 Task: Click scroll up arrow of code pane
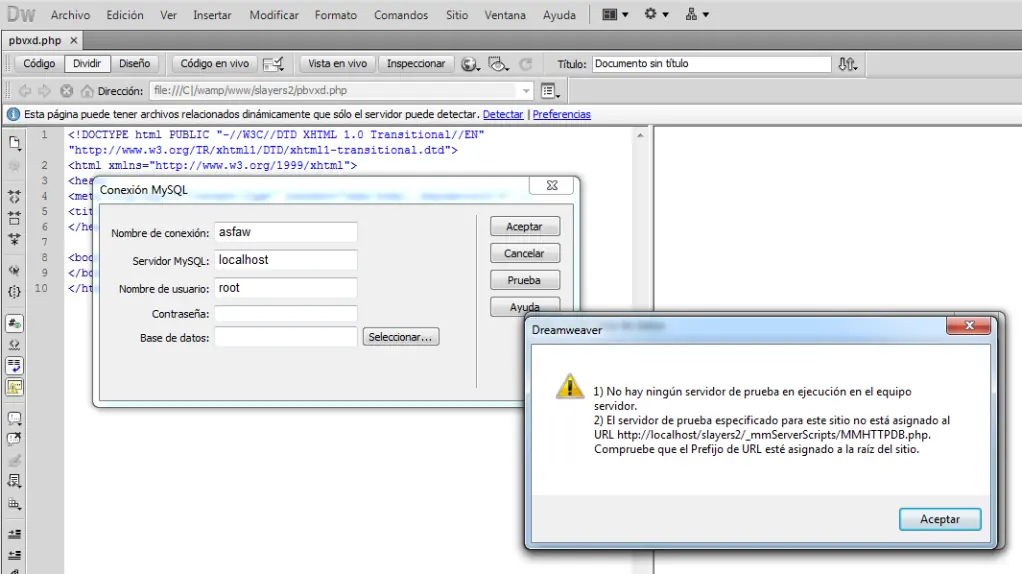click(x=640, y=135)
